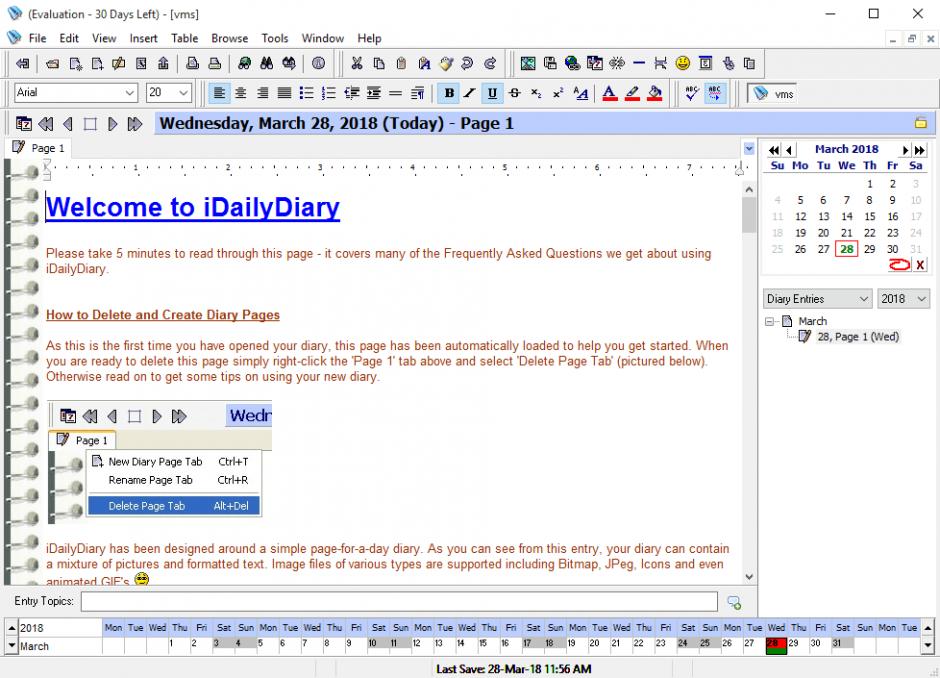Click the calendar date link icon
940x678 pixels.
tap(595, 64)
